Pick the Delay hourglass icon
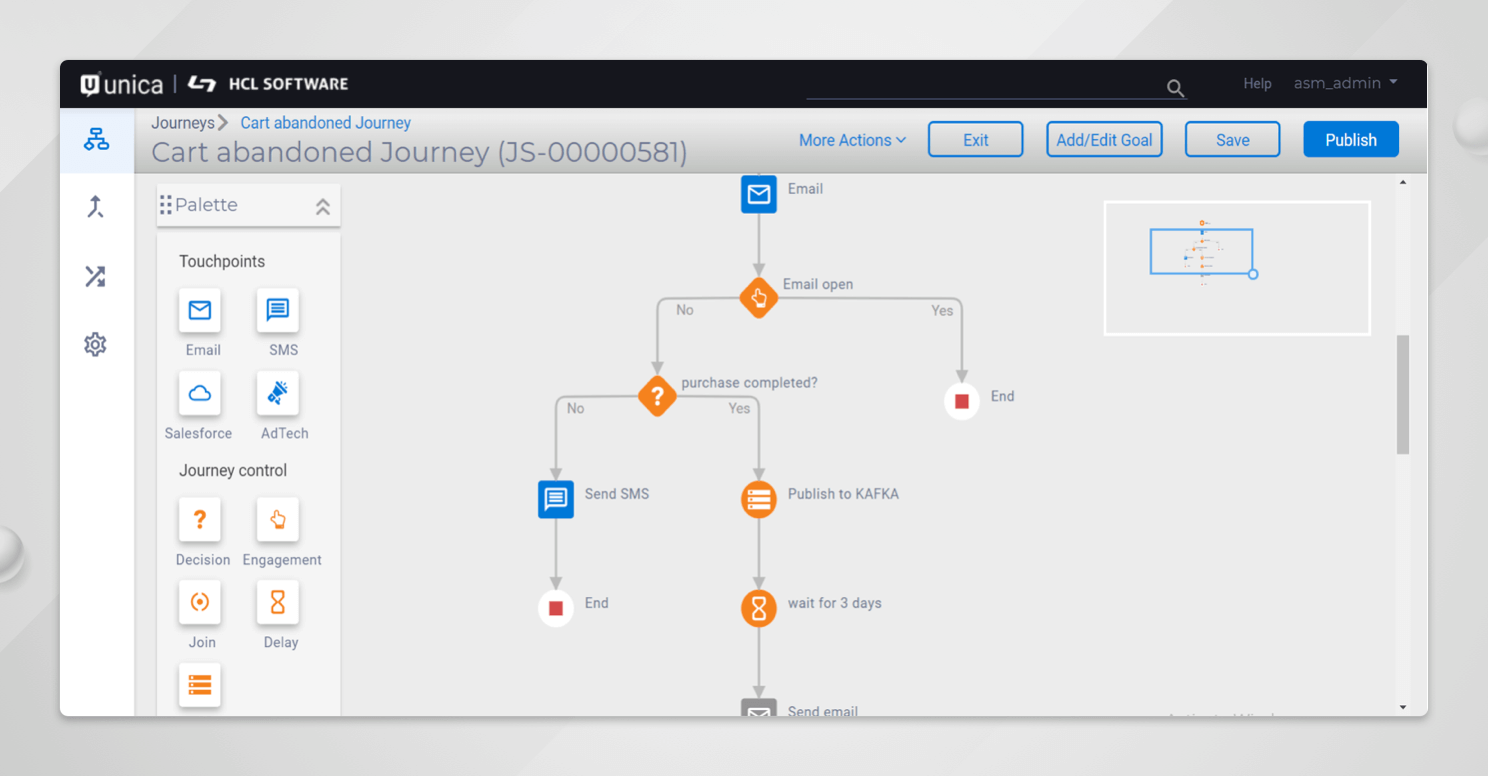Image resolution: width=1488 pixels, height=776 pixels. (277, 601)
